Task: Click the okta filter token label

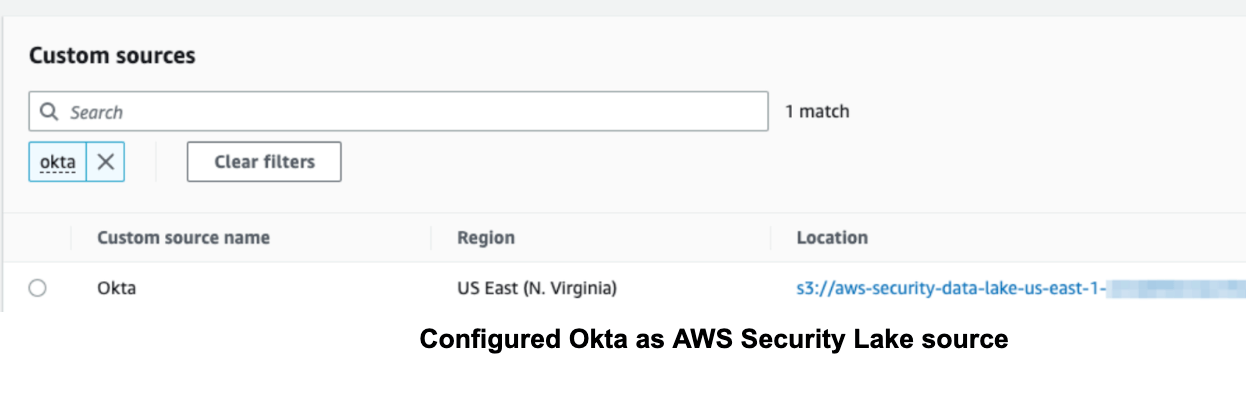Action: point(58,162)
